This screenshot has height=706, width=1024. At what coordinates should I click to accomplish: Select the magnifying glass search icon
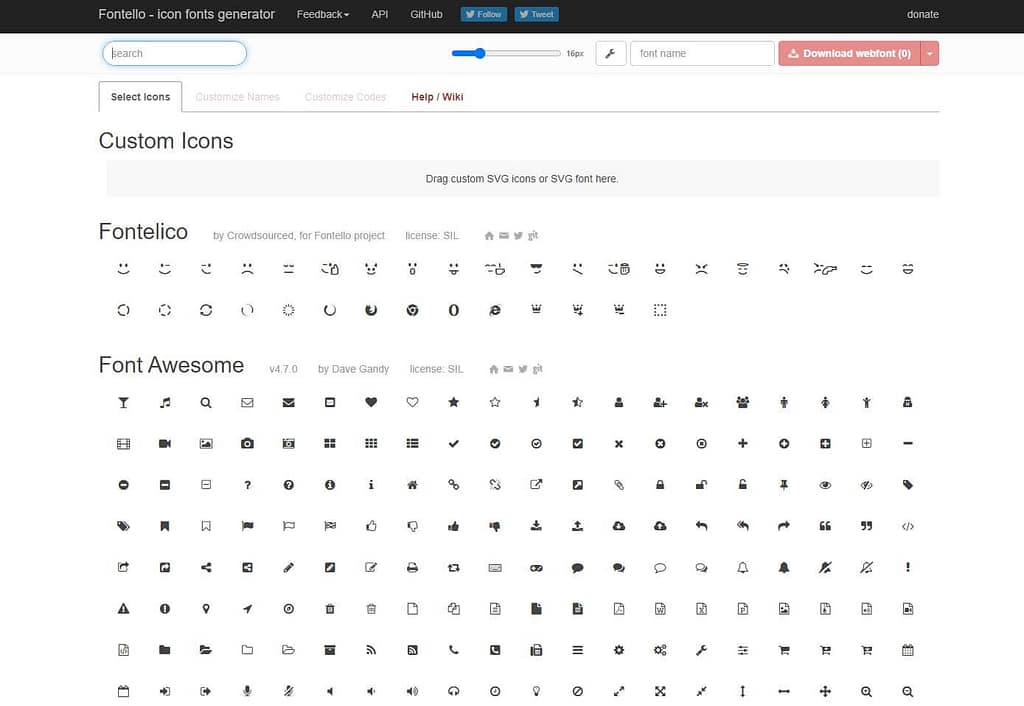coord(206,403)
